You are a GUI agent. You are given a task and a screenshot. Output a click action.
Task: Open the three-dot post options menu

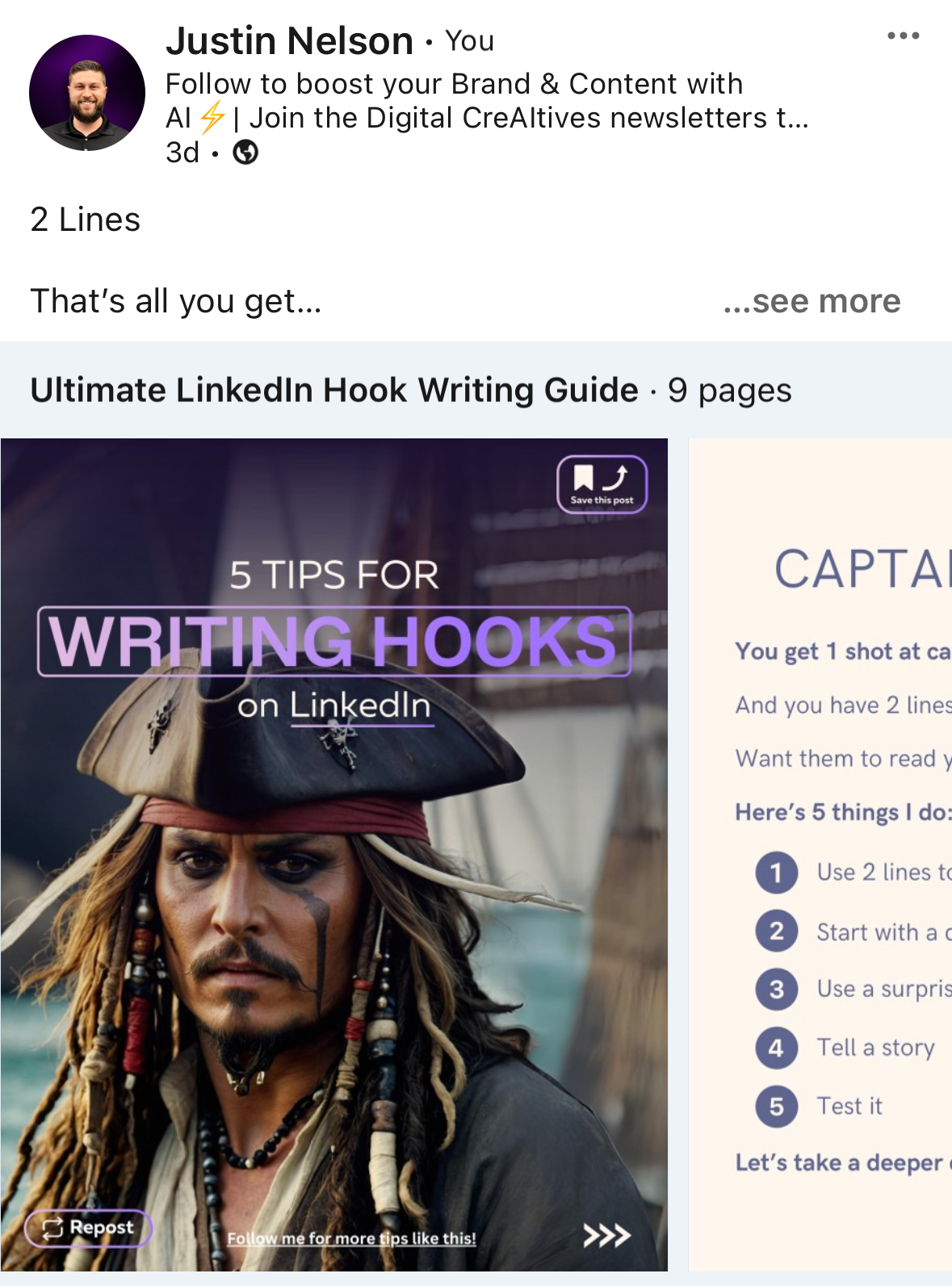(x=903, y=36)
